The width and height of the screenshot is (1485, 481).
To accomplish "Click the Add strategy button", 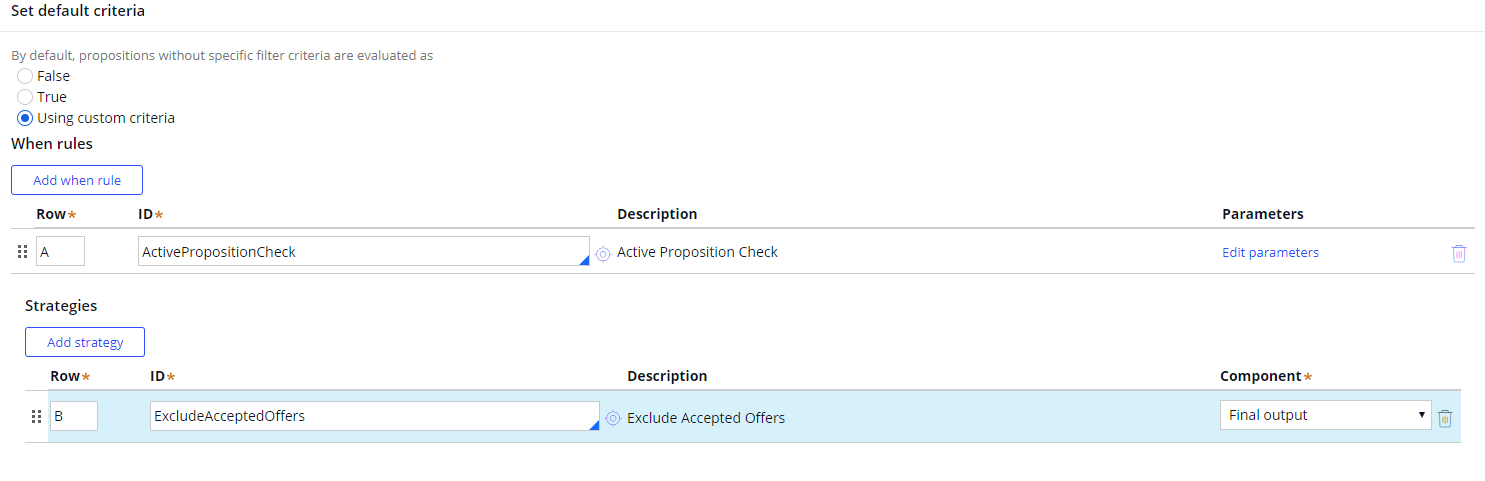I will click(85, 342).
